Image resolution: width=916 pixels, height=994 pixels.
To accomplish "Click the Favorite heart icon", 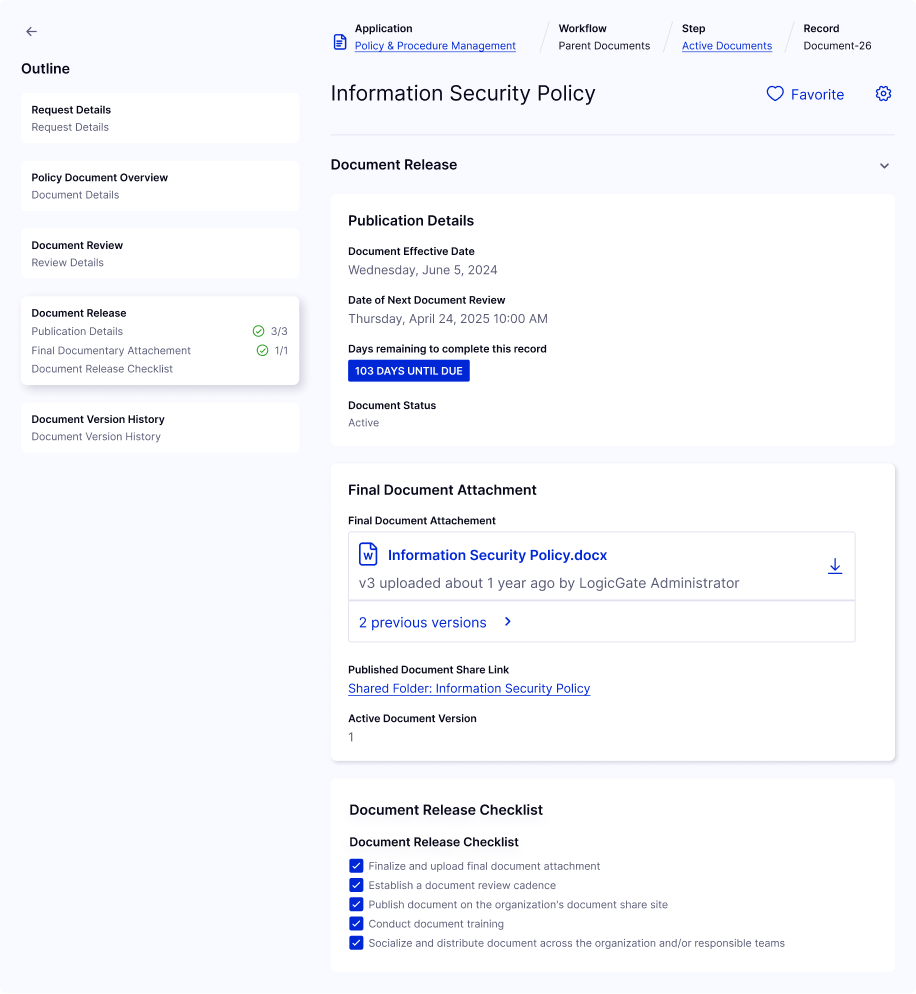I will pos(775,94).
